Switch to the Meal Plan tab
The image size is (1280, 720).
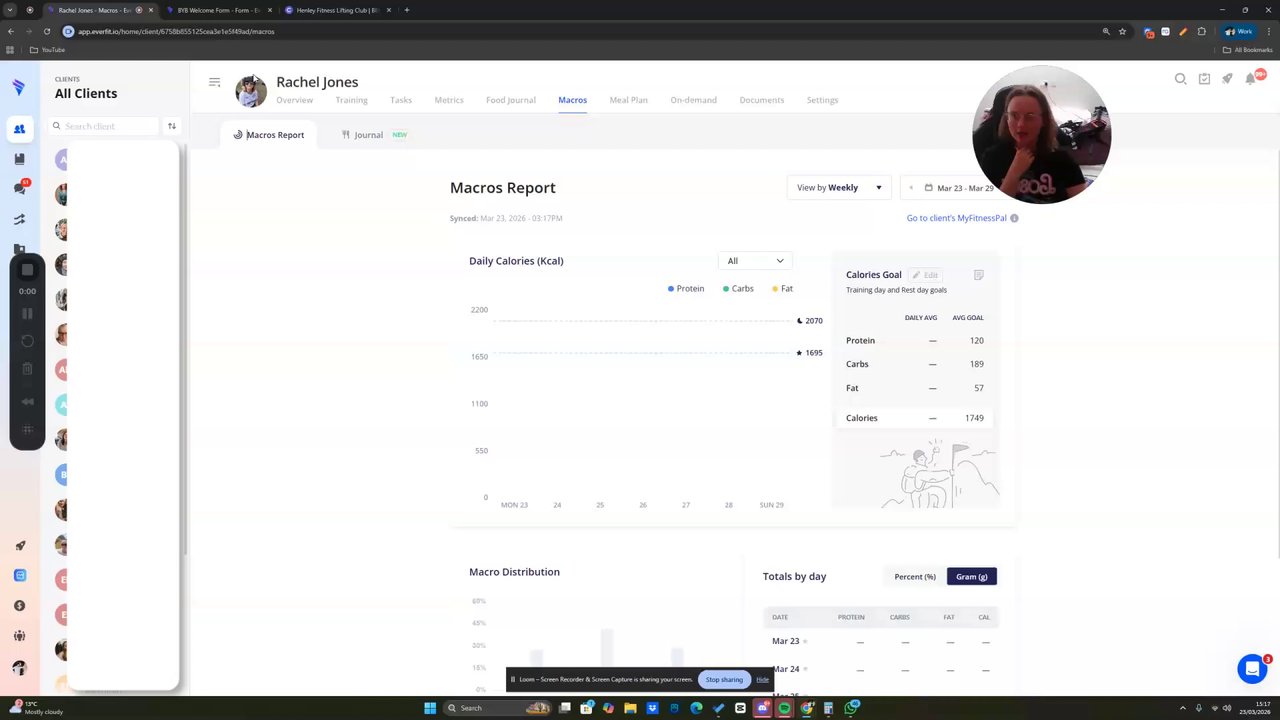click(629, 100)
